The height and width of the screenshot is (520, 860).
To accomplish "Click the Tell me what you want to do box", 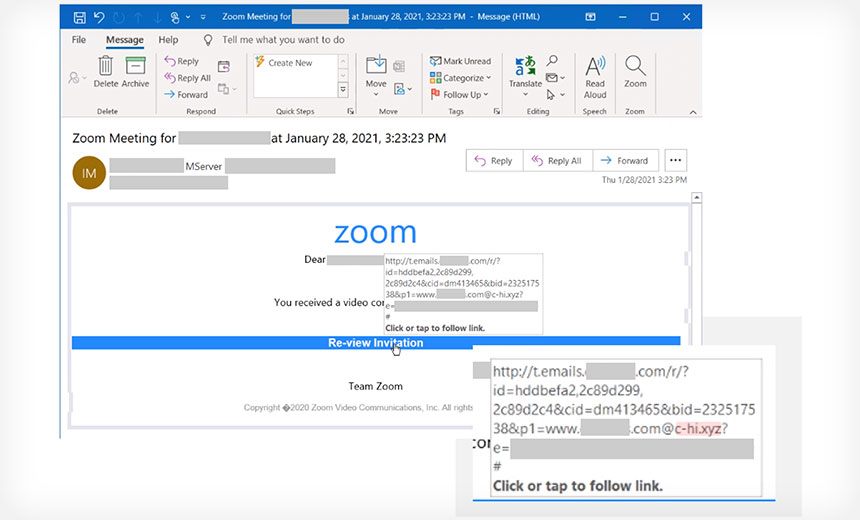I will 283,39.
